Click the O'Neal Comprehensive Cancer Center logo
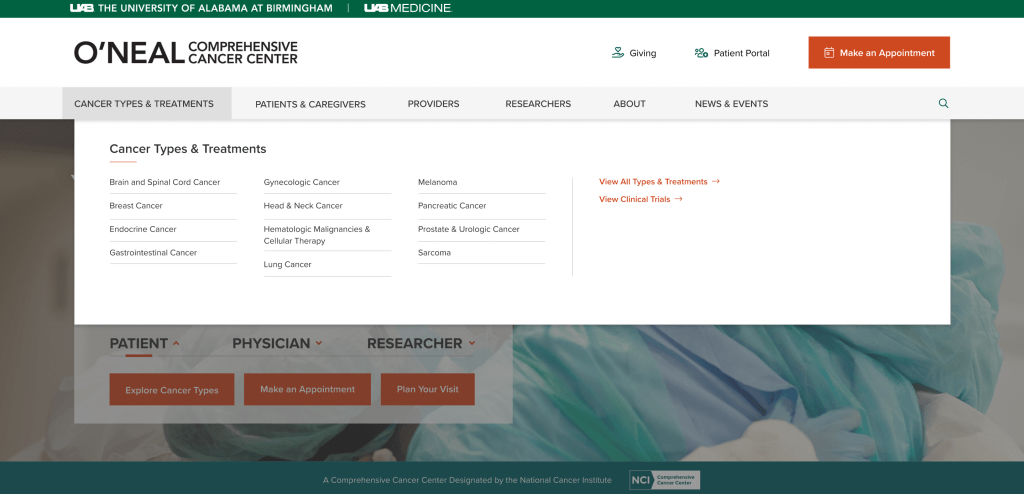Screen dimensions: 1024x494 [185, 52]
